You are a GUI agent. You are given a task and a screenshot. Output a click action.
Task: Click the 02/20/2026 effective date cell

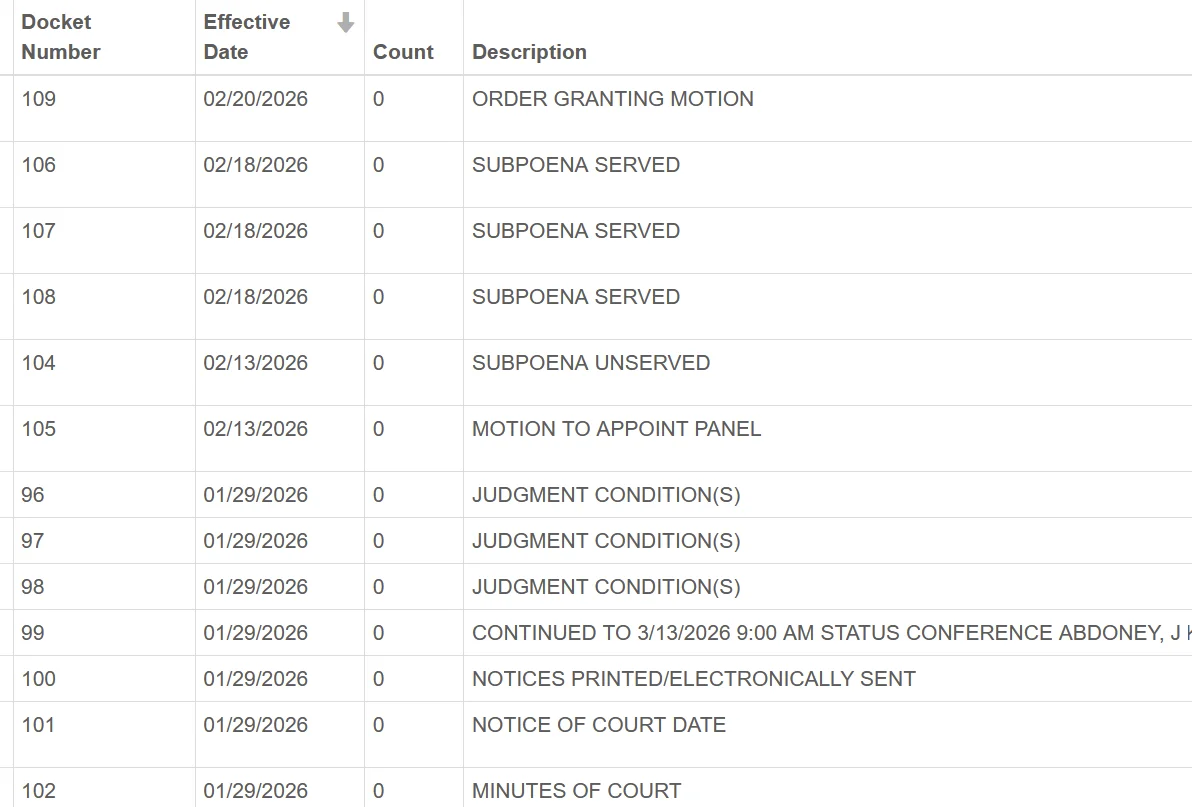(x=255, y=99)
